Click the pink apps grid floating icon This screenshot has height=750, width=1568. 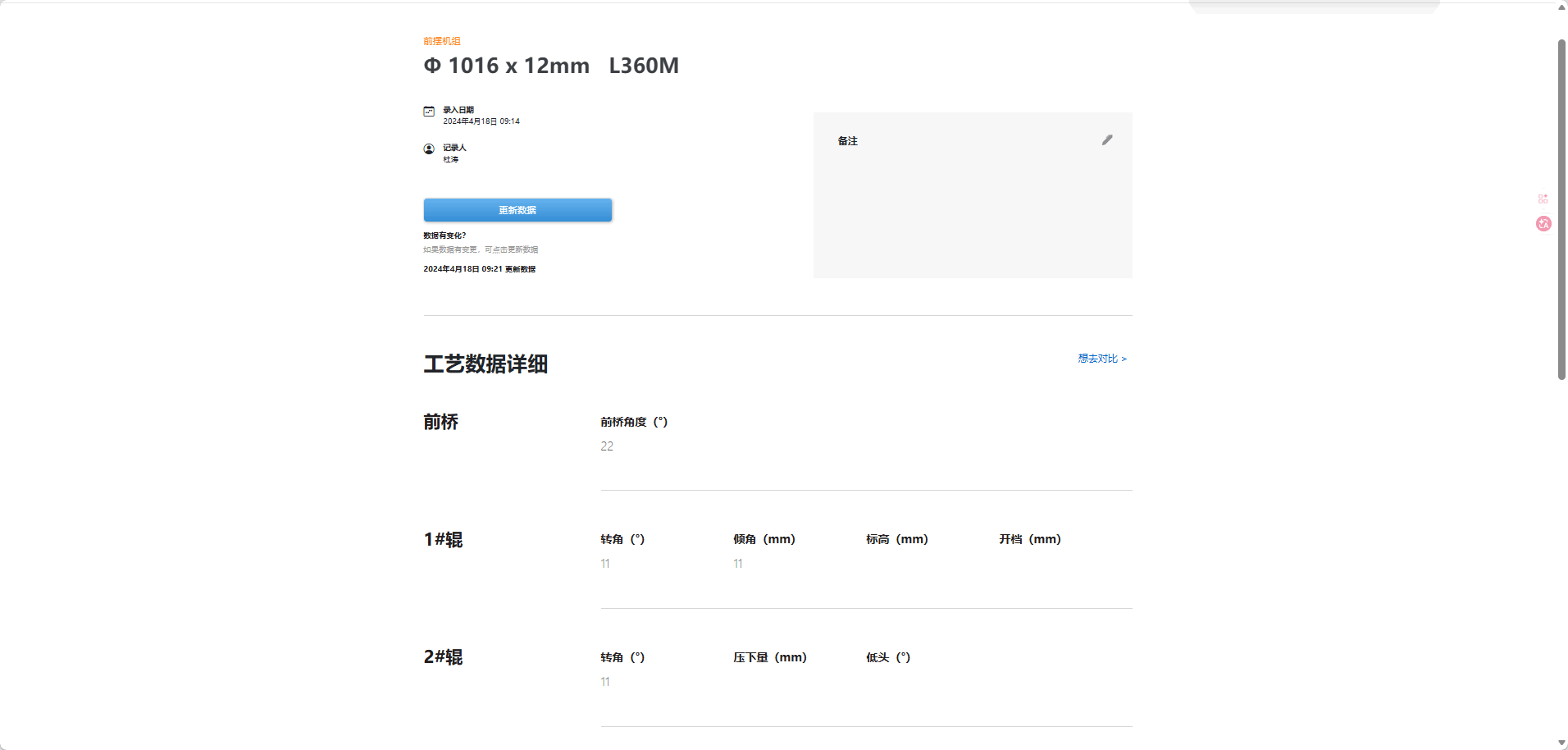(1543, 199)
